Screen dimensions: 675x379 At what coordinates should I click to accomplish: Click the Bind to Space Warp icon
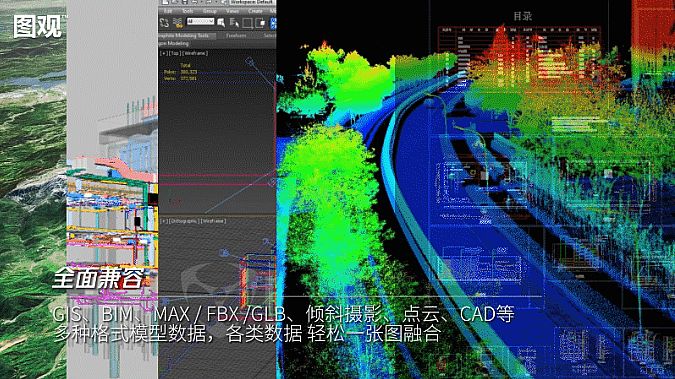[x=178, y=22]
